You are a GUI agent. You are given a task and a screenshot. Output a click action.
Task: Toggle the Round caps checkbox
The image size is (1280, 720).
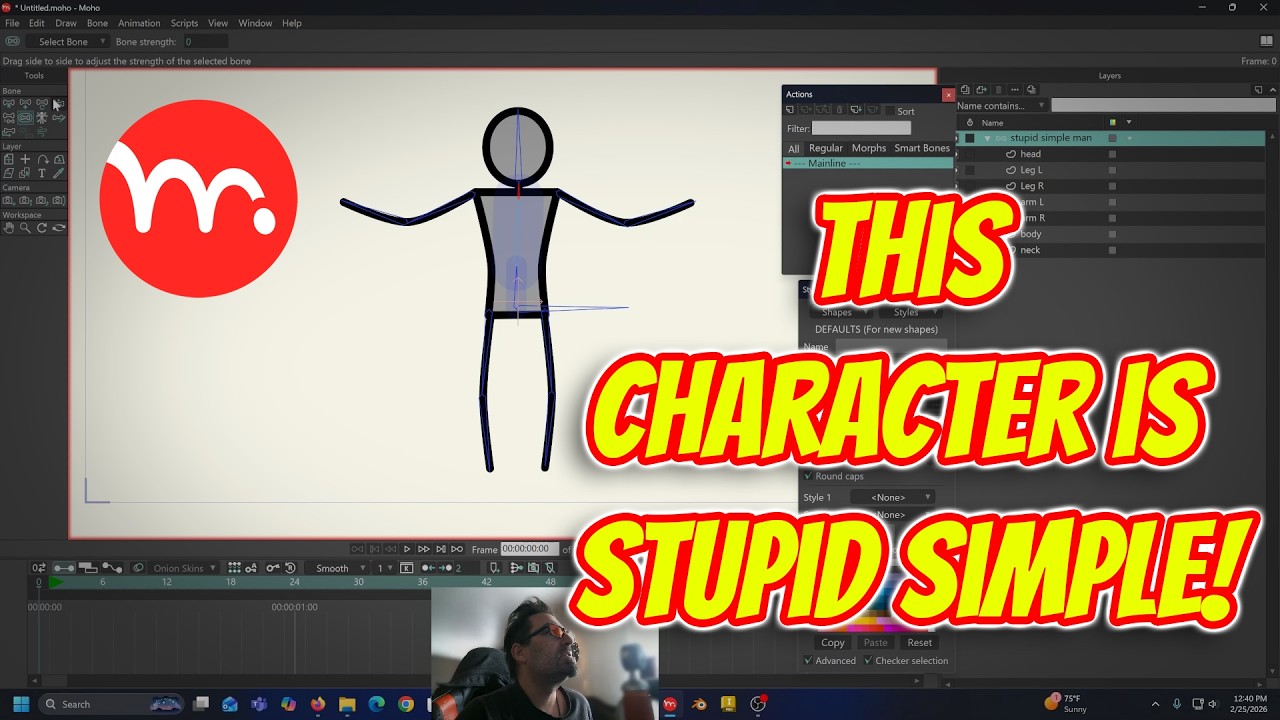click(808, 476)
